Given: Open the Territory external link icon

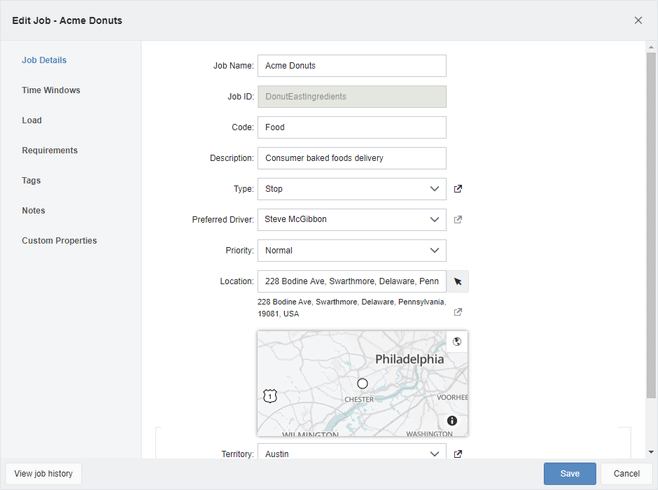Looking at the screenshot, I should tap(458, 454).
